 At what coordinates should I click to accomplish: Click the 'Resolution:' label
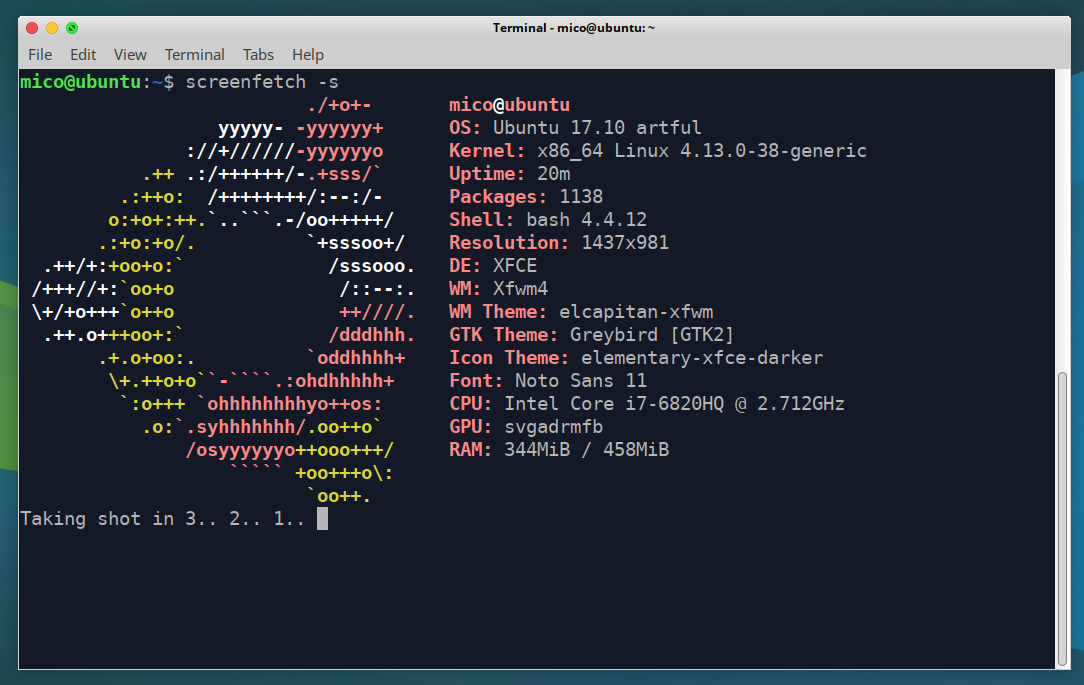[510, 243]
